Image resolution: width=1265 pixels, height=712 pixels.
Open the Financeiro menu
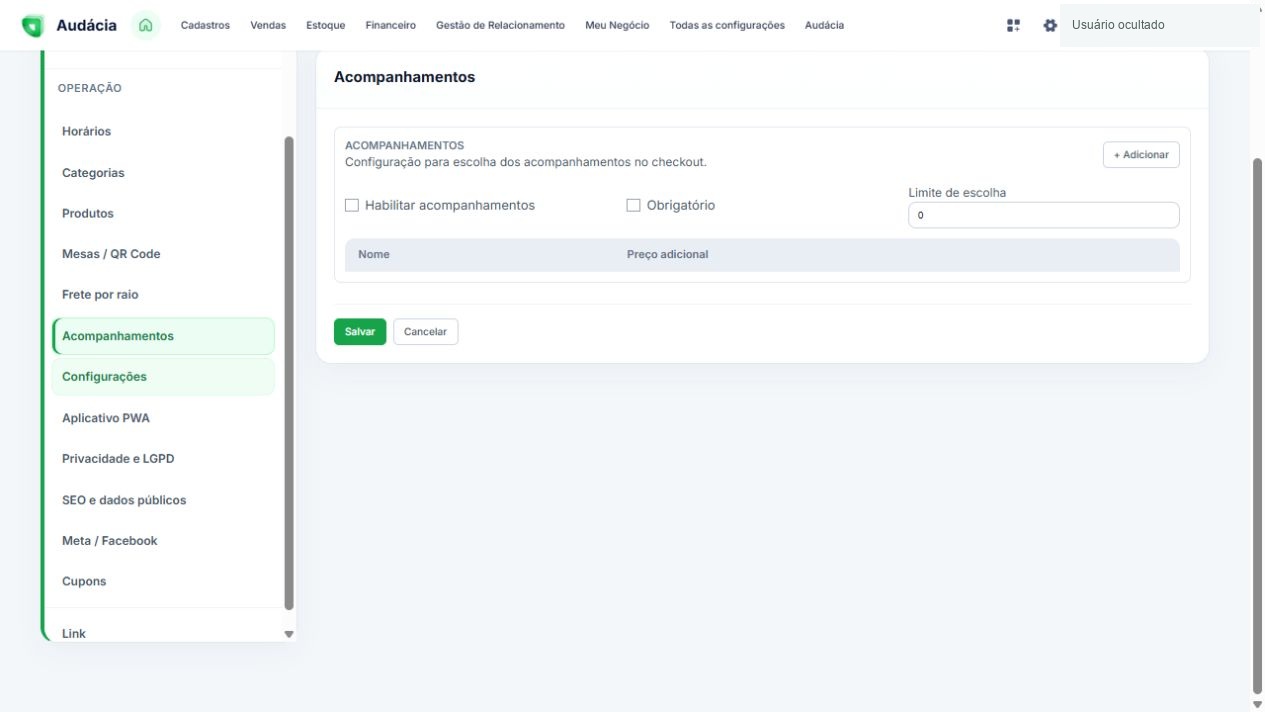[x=391, y=25]
